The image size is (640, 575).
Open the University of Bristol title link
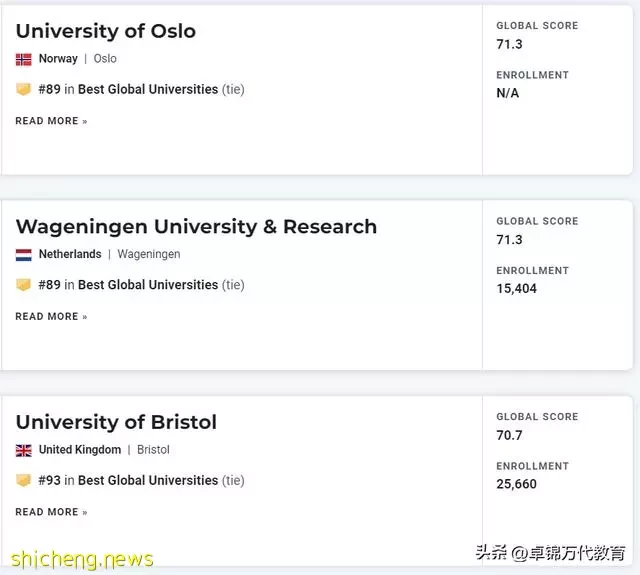coord(116,422)
